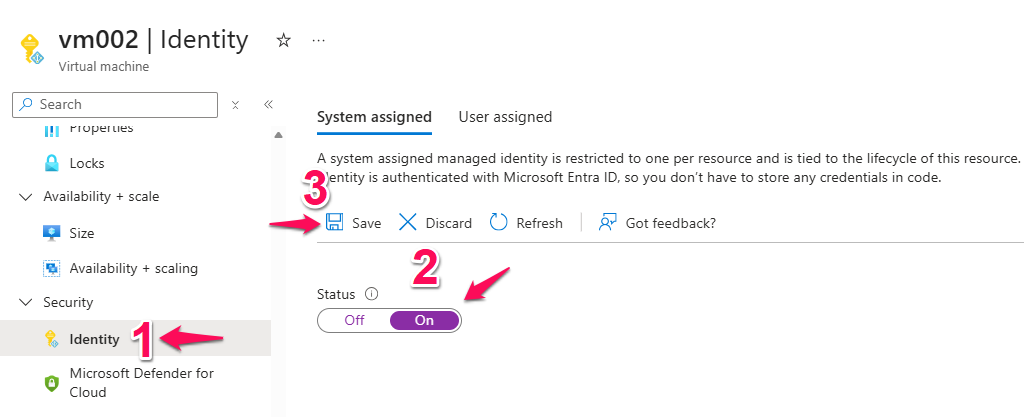Viewport: 1024px width, 417px height.
Task: Click the Save disk icon
Action: [336, 223]
